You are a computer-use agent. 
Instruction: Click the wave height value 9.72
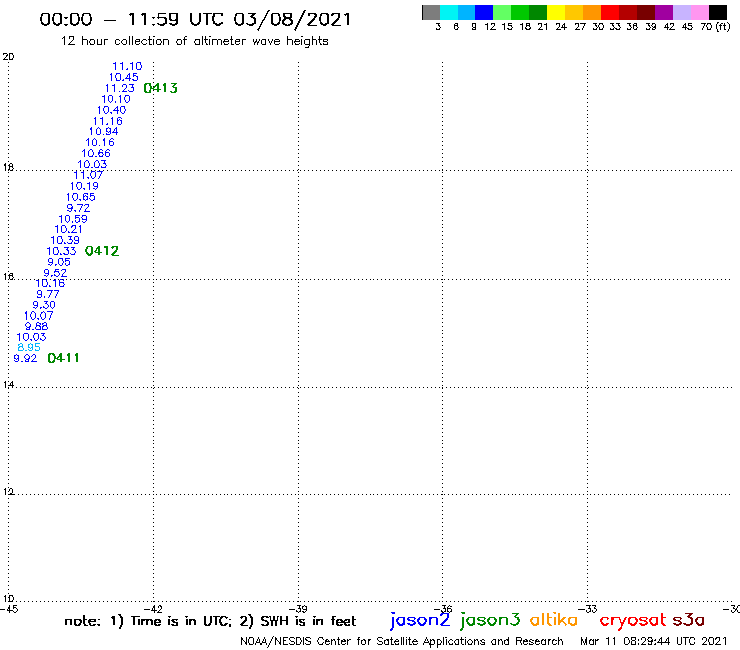tap(78, 208)
